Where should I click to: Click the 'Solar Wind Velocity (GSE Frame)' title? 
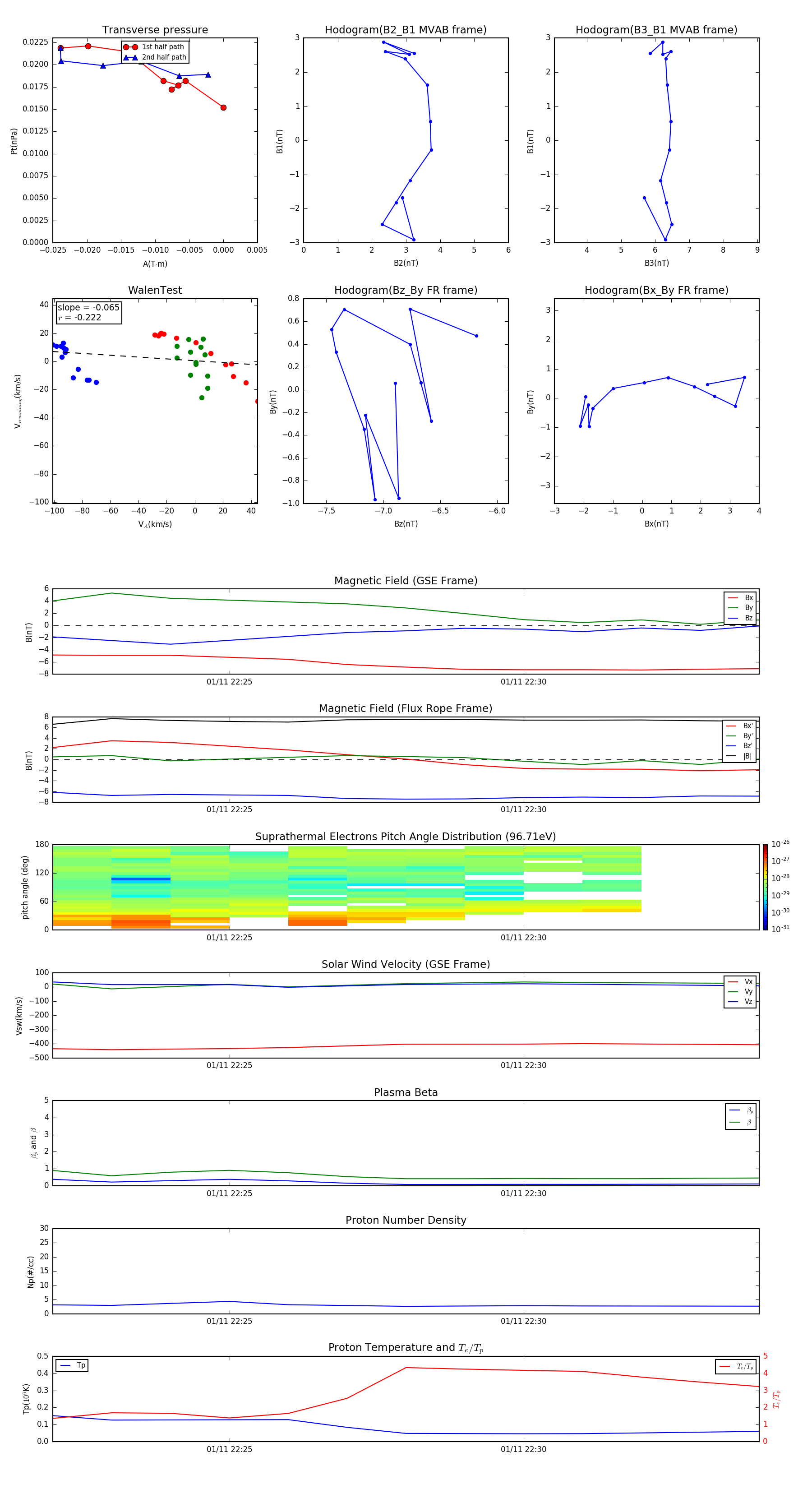406,965
